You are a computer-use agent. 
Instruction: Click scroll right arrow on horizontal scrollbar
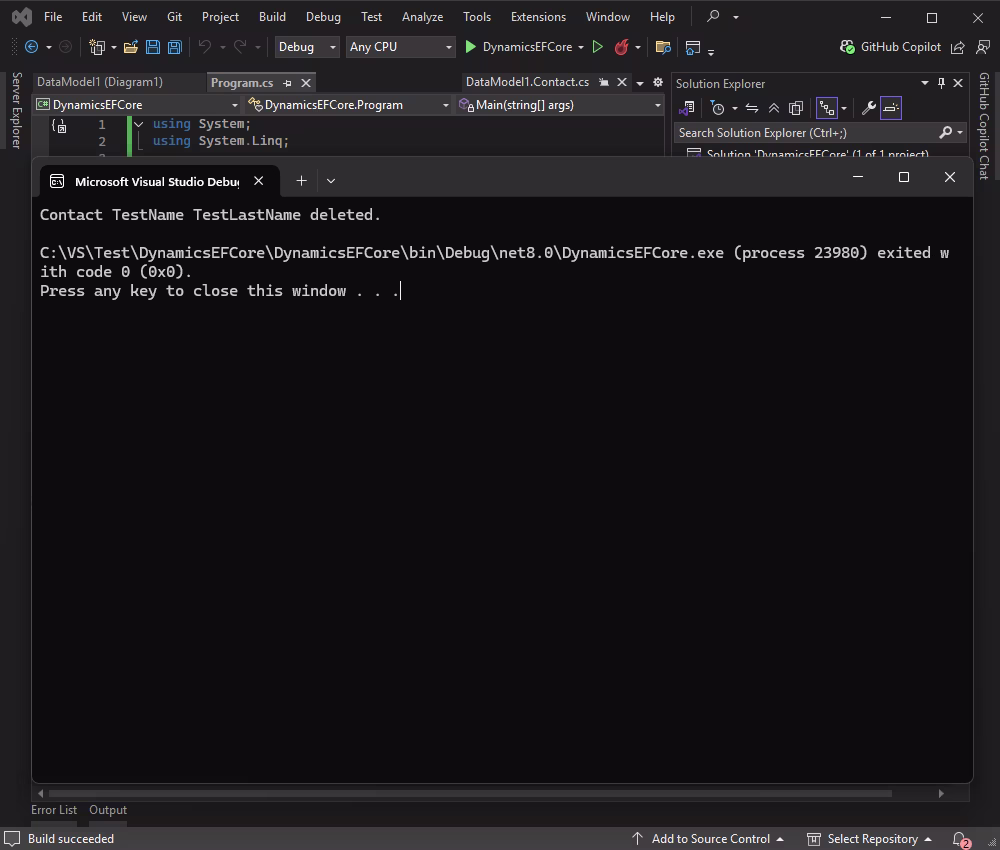click(x=941, y=793)
